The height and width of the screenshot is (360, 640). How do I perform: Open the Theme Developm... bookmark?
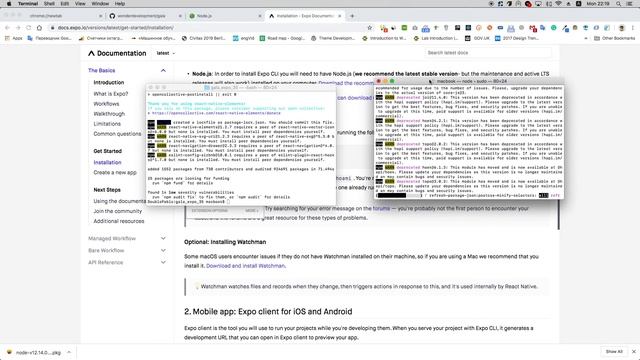(x=333, y=38)
